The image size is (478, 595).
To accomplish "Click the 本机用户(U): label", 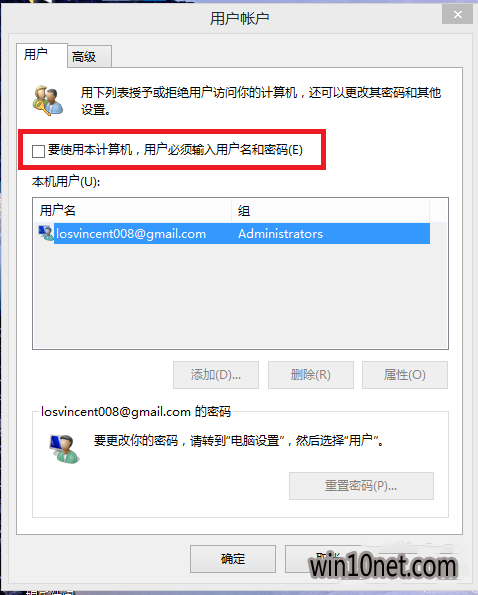I will pyautogui.click(x=66, y=182).
